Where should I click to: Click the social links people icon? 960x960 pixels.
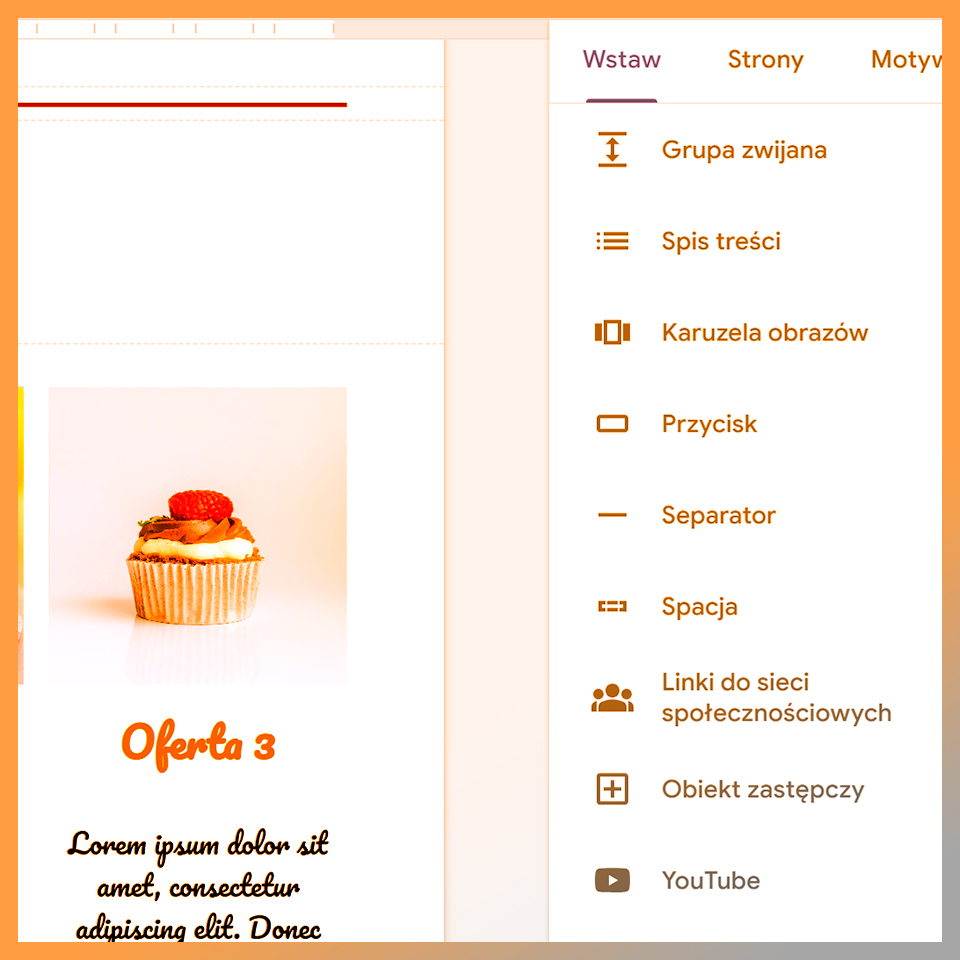point(612,698)
